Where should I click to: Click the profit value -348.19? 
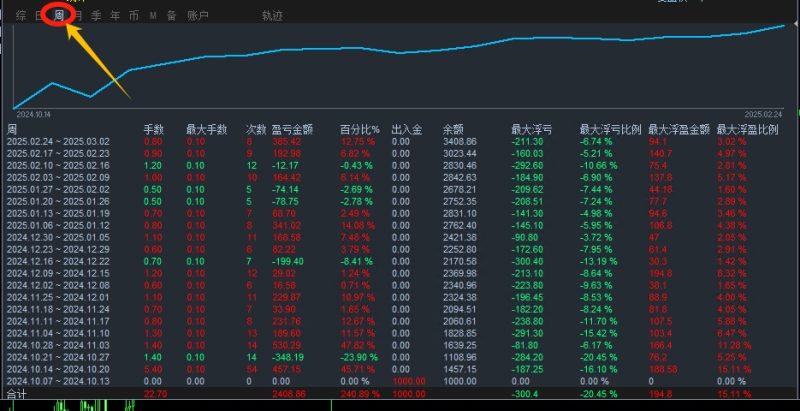(288, 357)
